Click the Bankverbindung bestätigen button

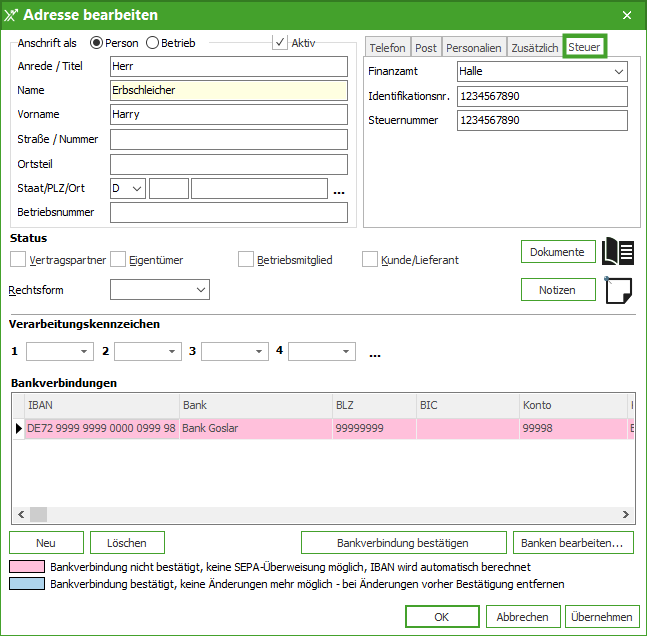(x=403, y=543)
